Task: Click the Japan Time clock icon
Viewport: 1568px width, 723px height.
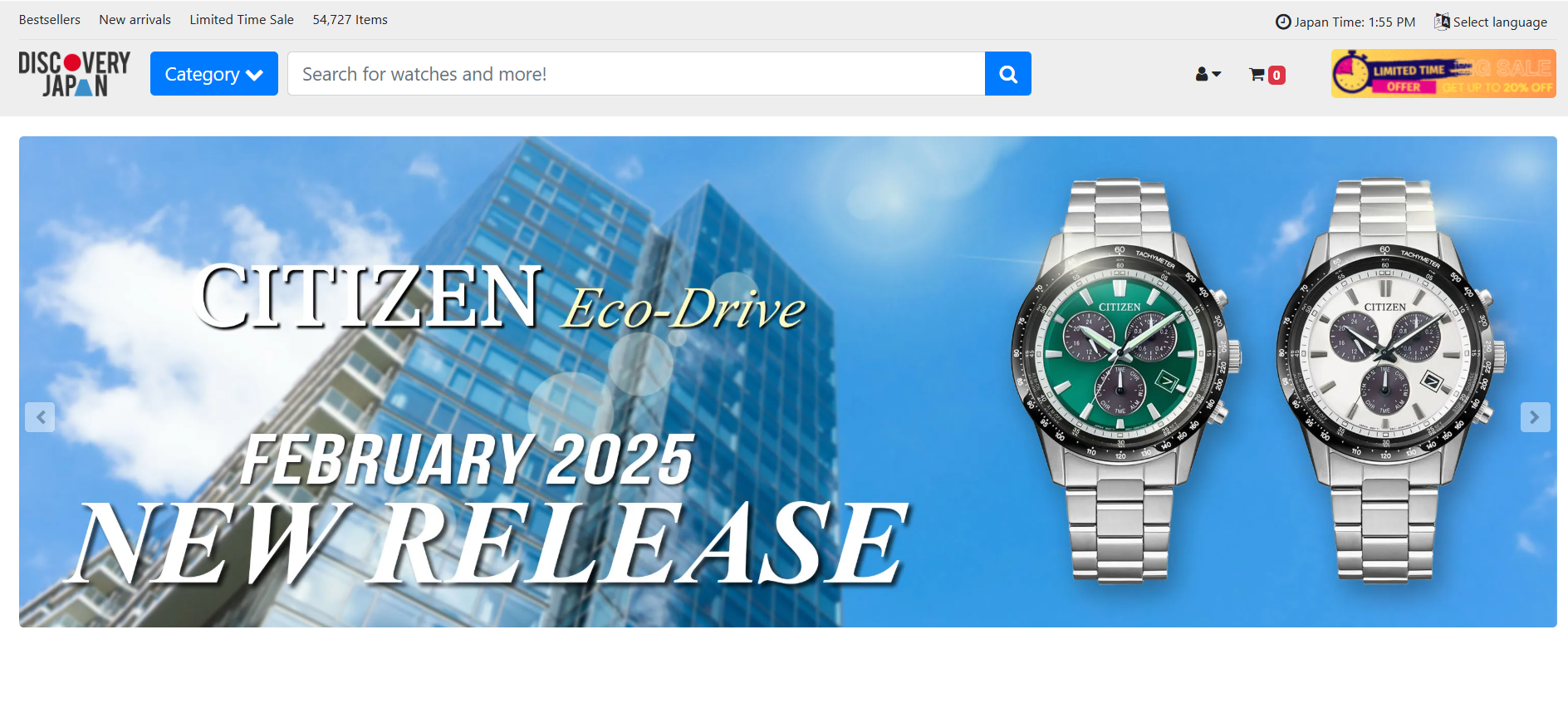Action: coord(1283,22)
